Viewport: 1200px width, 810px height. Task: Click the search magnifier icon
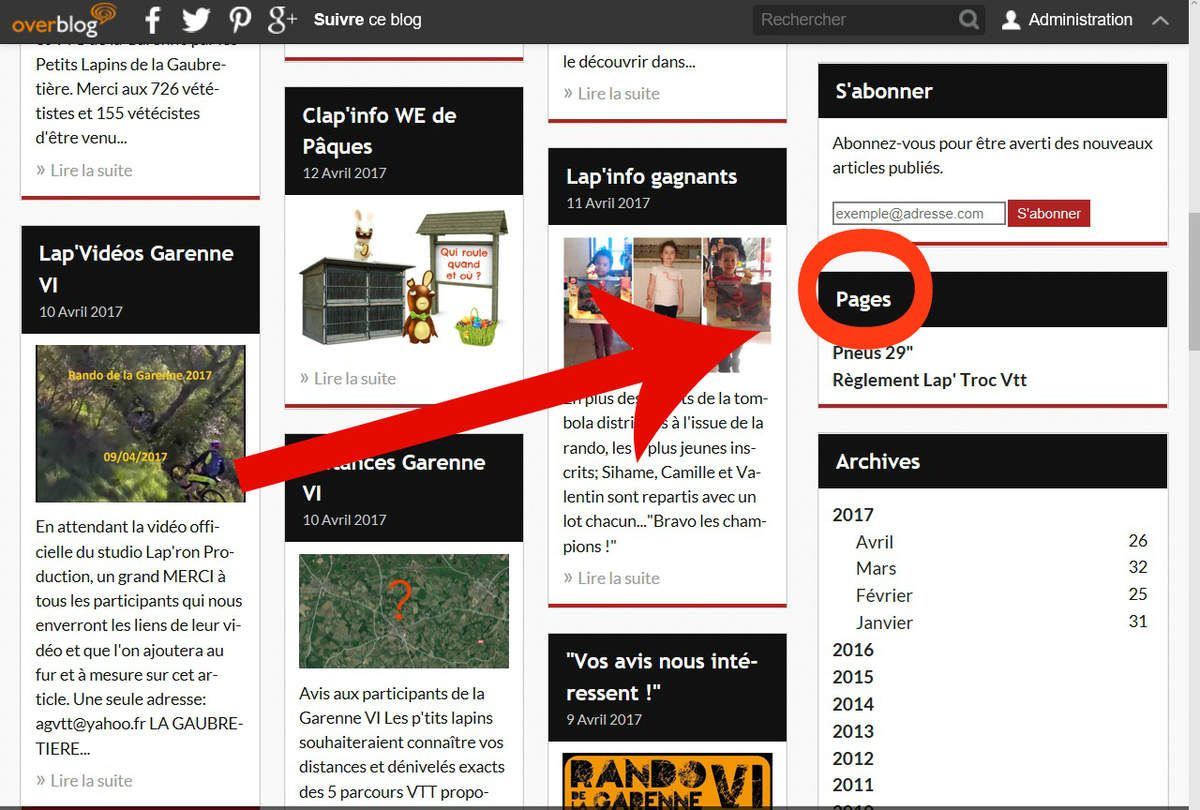click(968, 19)
